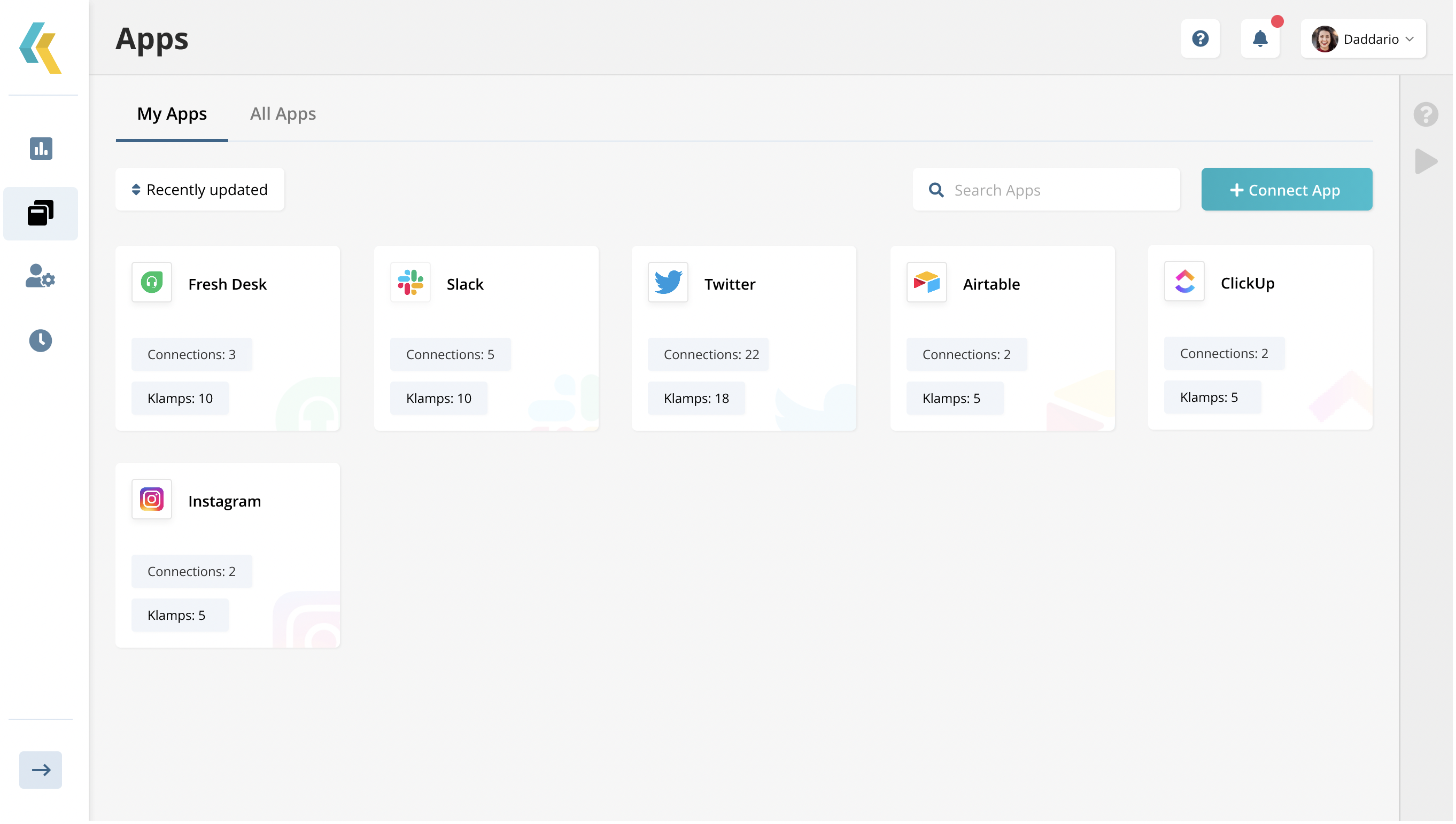Select the My Apps tab
The image size is (1456, 824).
(172, 114)
